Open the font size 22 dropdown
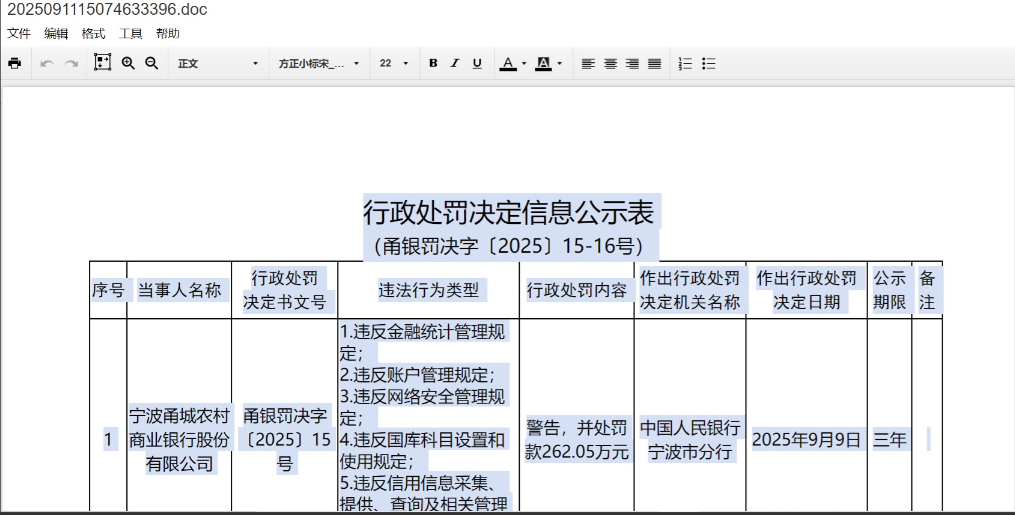 click(394, 63)
